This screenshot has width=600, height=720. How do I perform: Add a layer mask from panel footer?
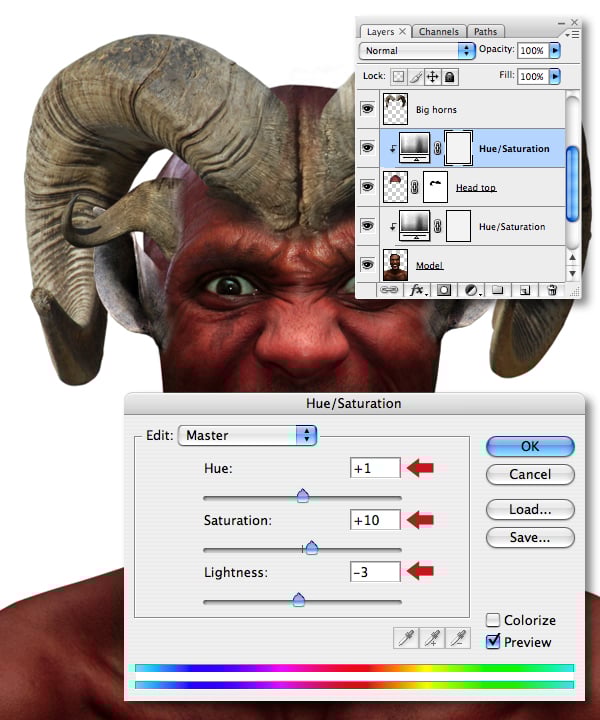(x=443, y=290)
